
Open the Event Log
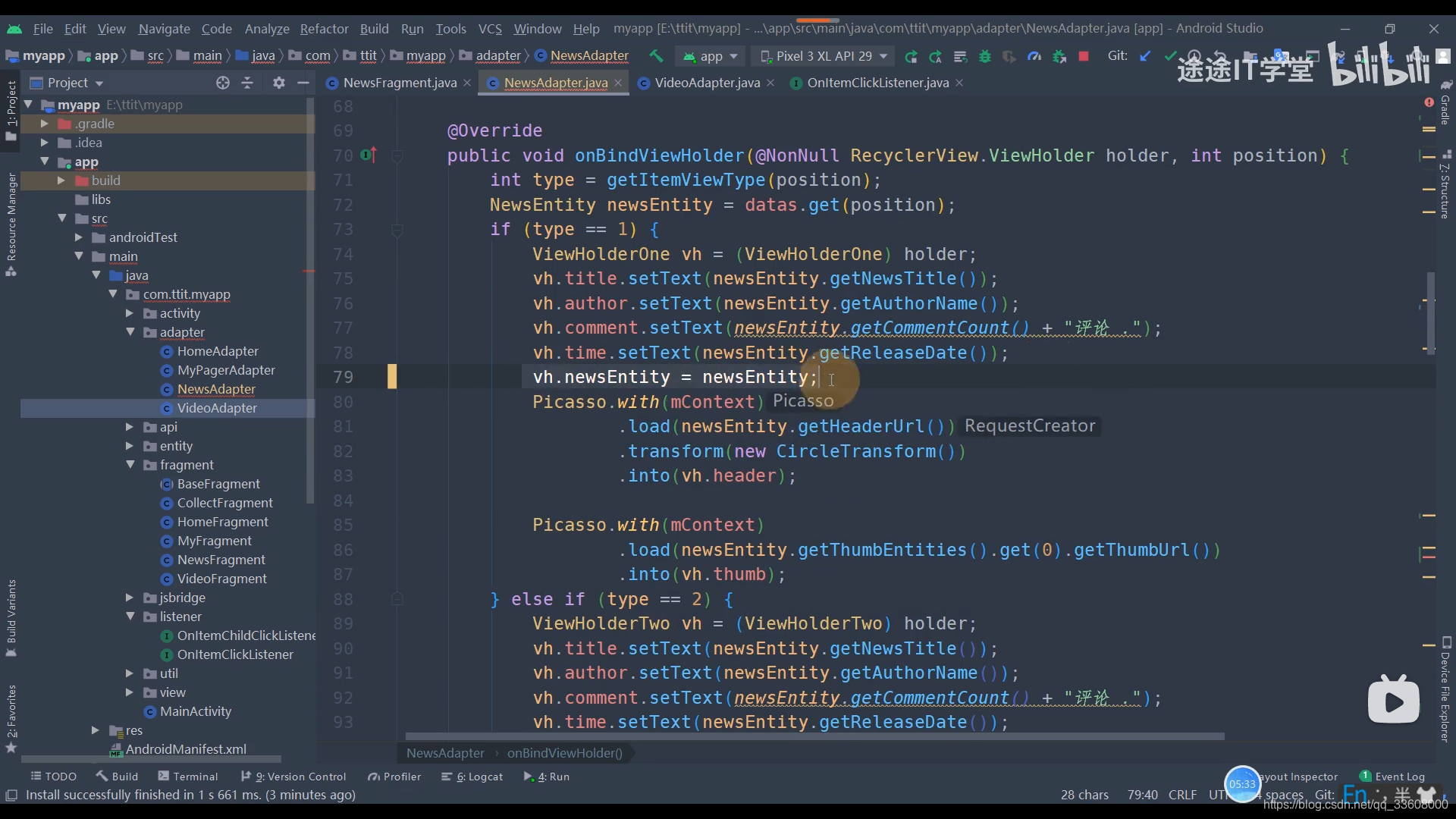click(x=1392, y=777)
